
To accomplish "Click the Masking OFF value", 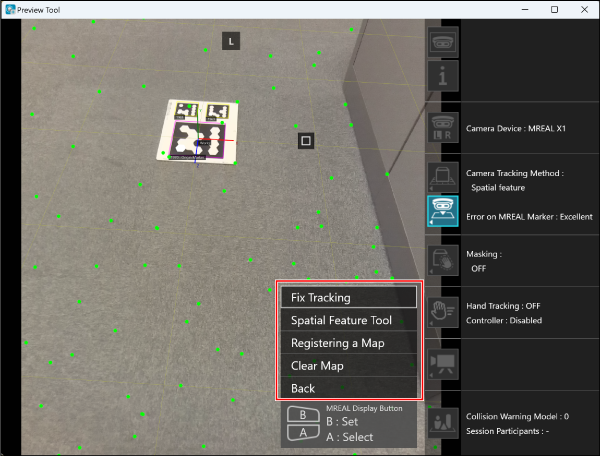I will 478,269.
